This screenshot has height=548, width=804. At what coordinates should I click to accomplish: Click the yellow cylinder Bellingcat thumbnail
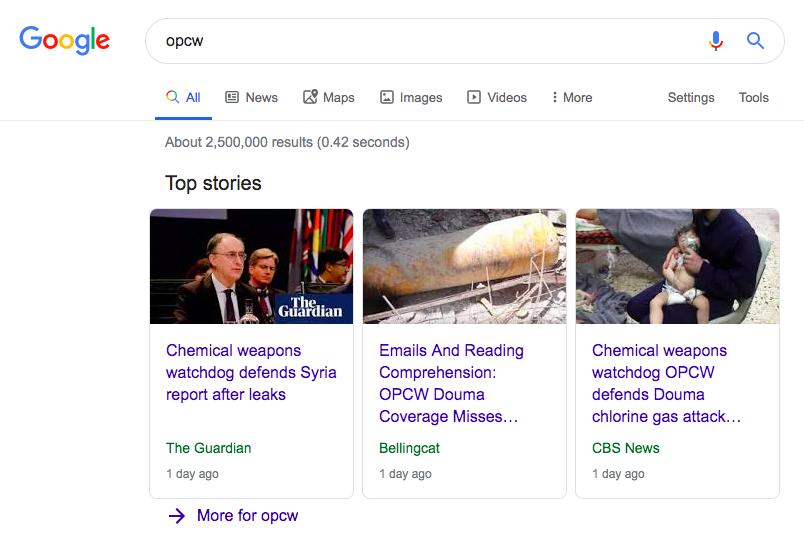point(464,266)
